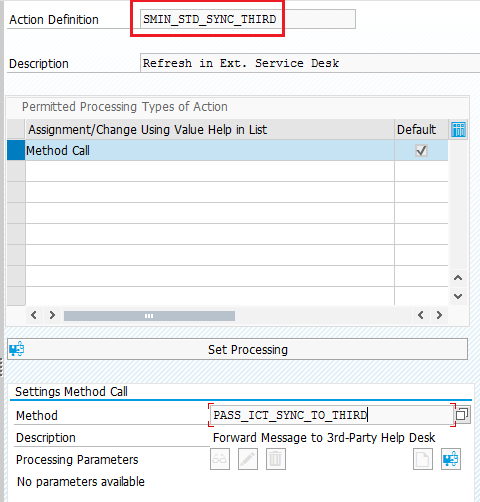Click the left arrow of horizontal scrollbar
The height and width of the screenshot is (502, 480).
pyautogui.click(x=34, y=315)
